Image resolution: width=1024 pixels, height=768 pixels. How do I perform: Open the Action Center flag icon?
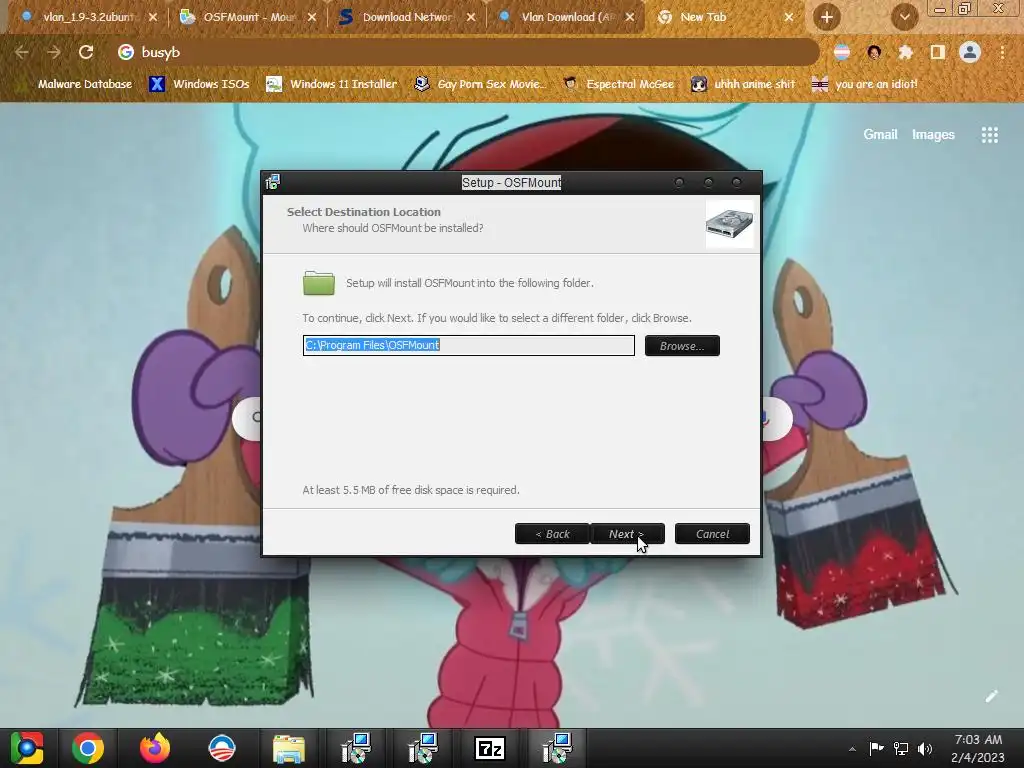point(876,748)
